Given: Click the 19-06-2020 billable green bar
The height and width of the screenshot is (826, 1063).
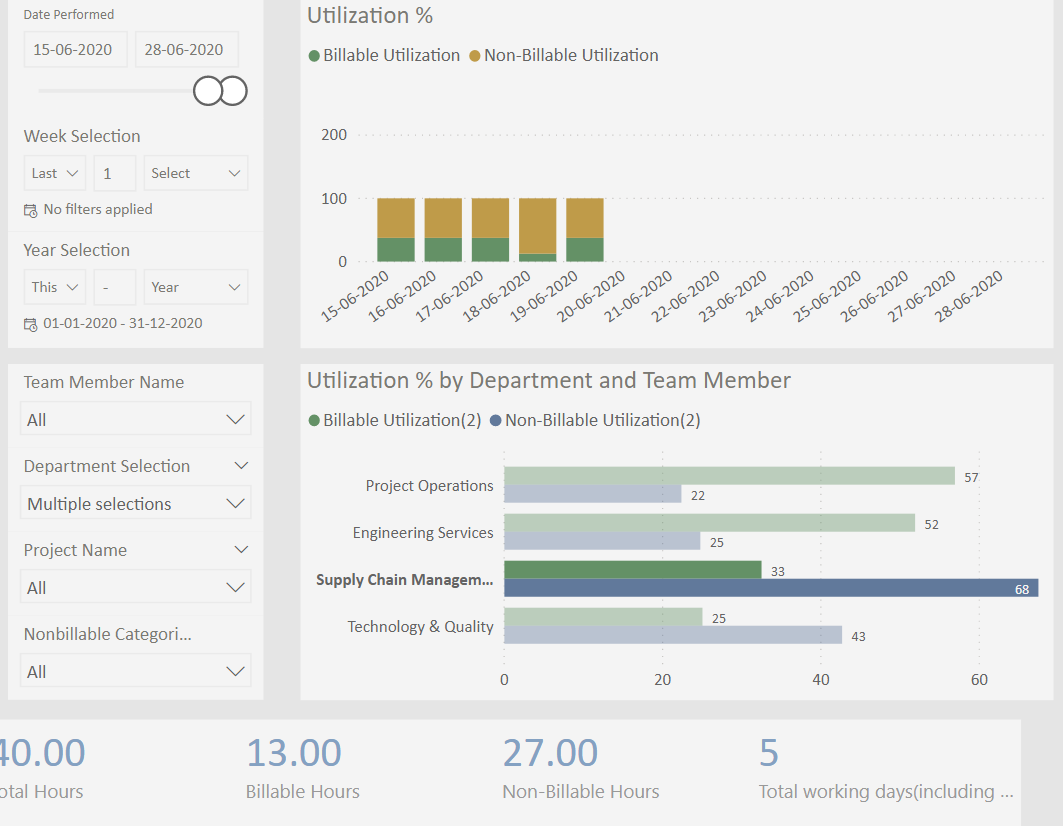Looking at the screenshot, I should [x=585, y=250].
